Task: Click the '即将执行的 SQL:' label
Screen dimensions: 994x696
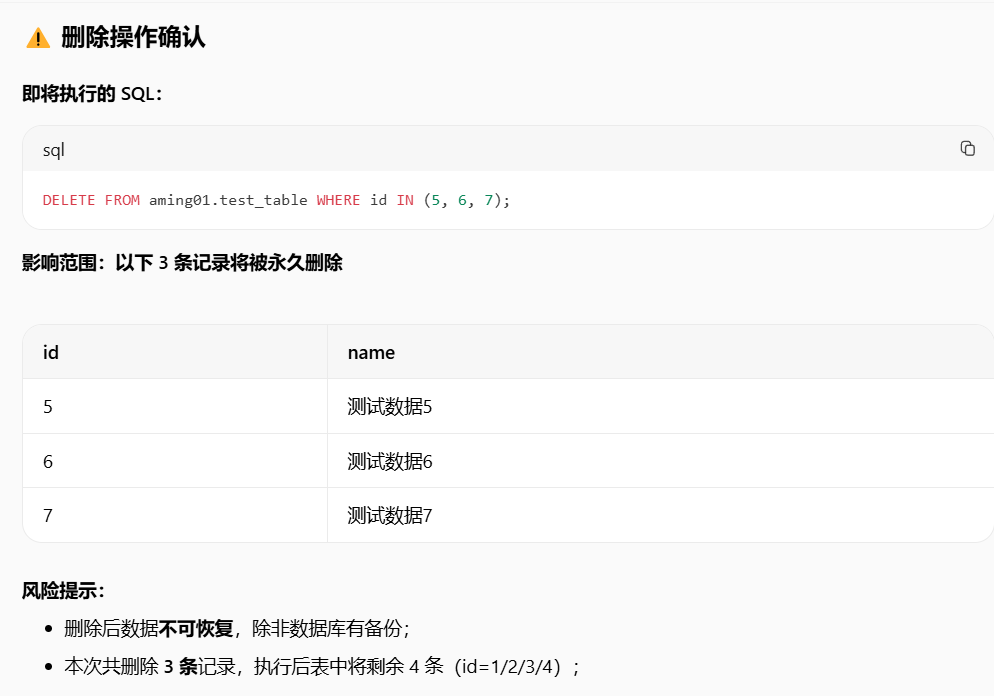Action: click(92, 94)
